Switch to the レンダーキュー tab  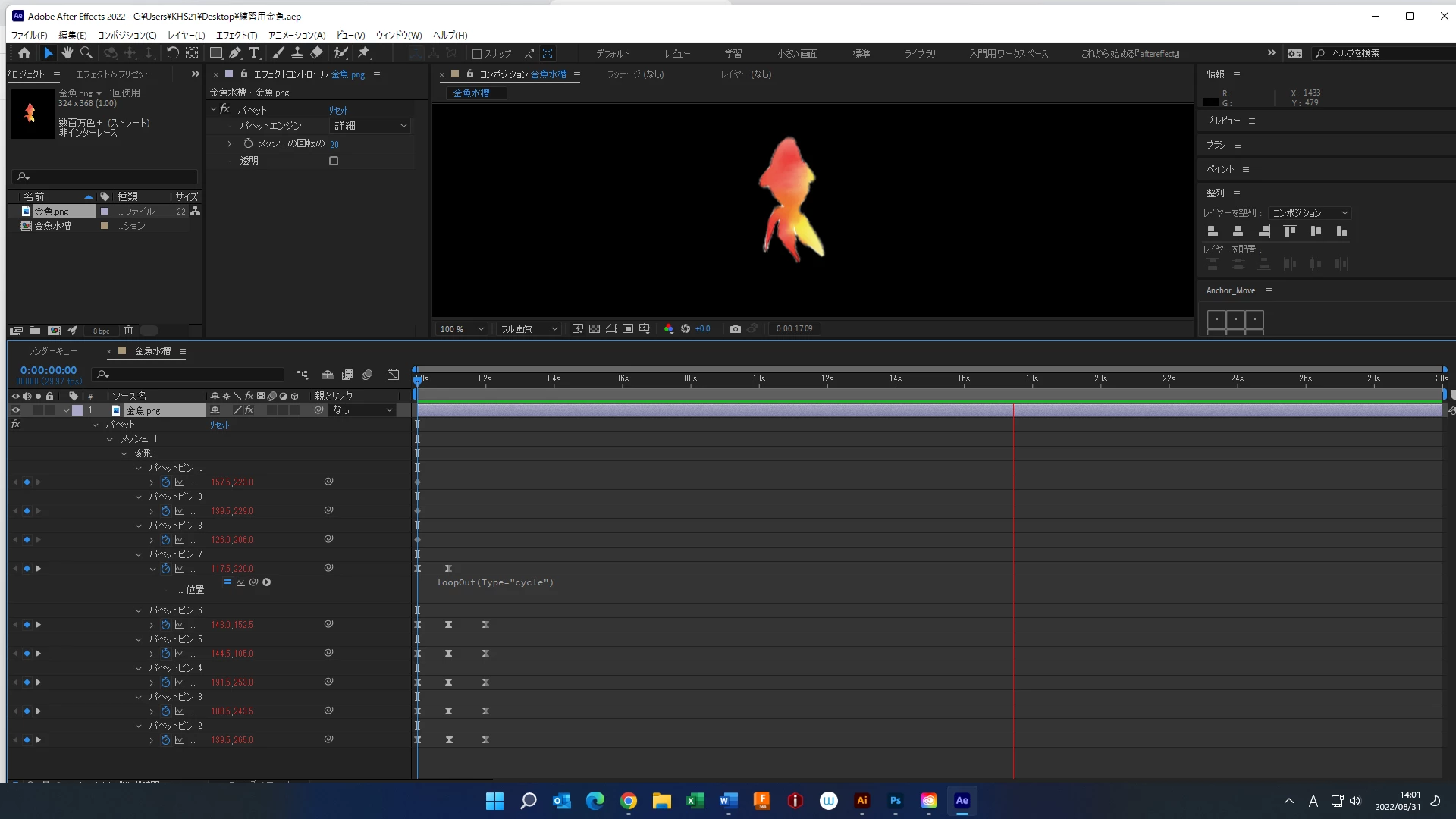click(x=52, y=351)
